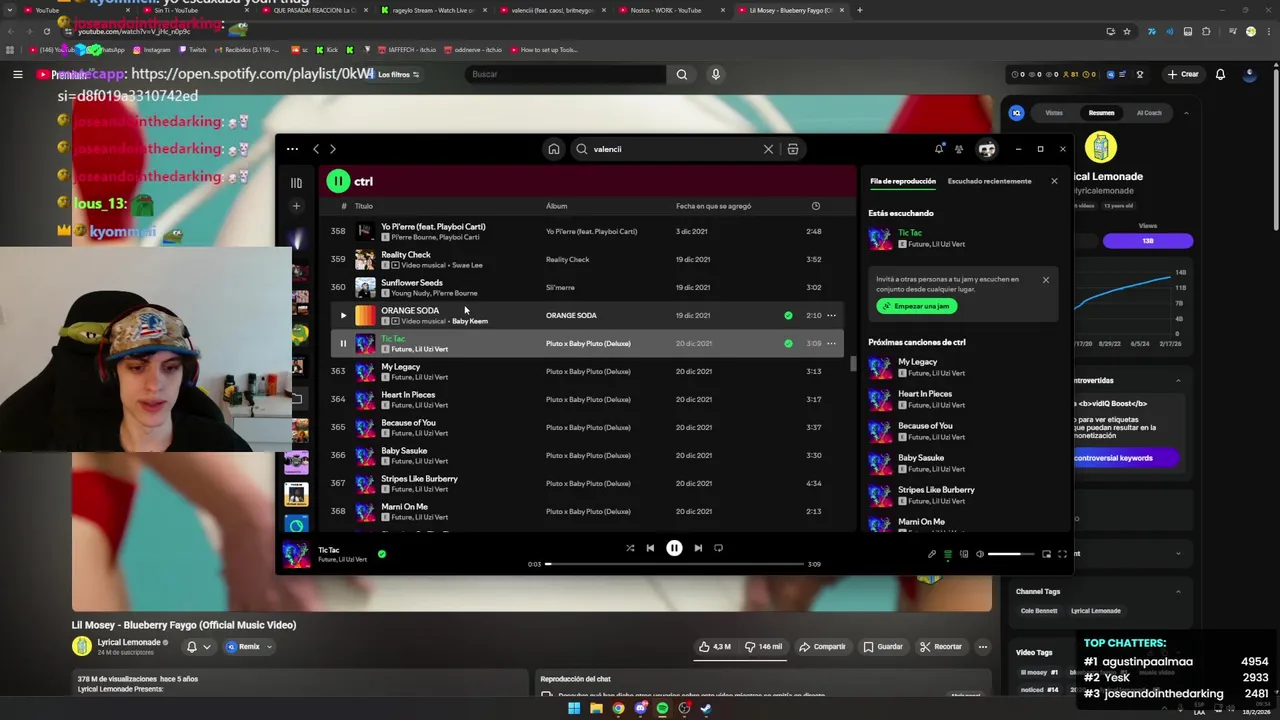Toggle liked checkmark beside Tic Tac in player

[x=382, y=553]
